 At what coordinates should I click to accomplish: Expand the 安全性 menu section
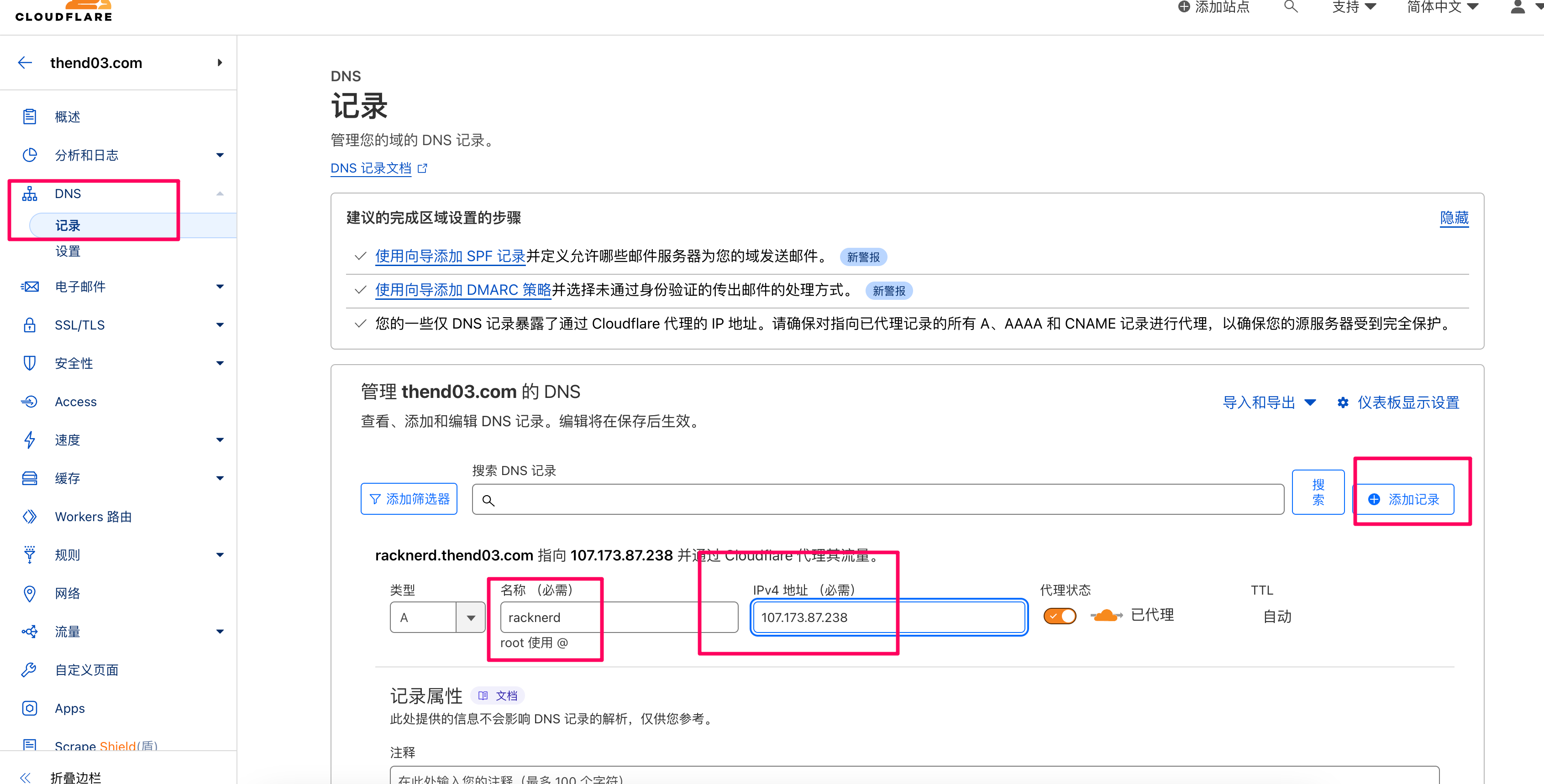click(x=220, y=363)
